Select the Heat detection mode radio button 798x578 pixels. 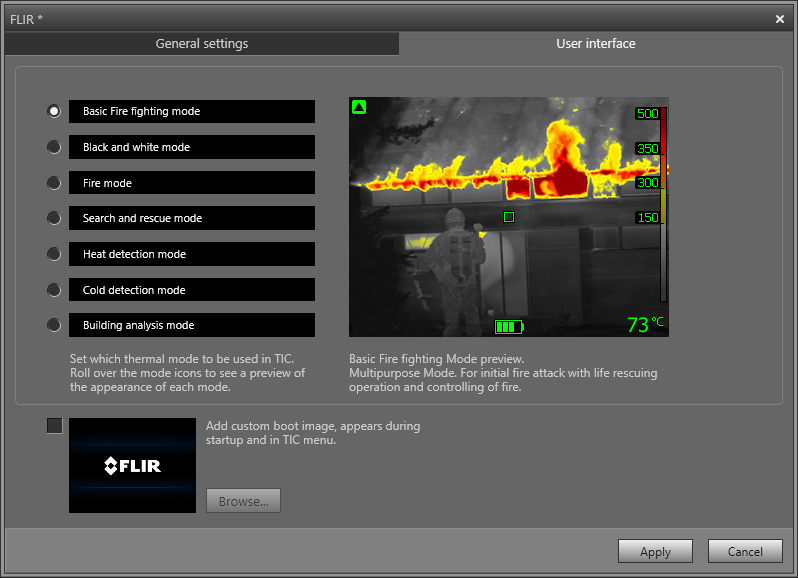click(54, 254)
